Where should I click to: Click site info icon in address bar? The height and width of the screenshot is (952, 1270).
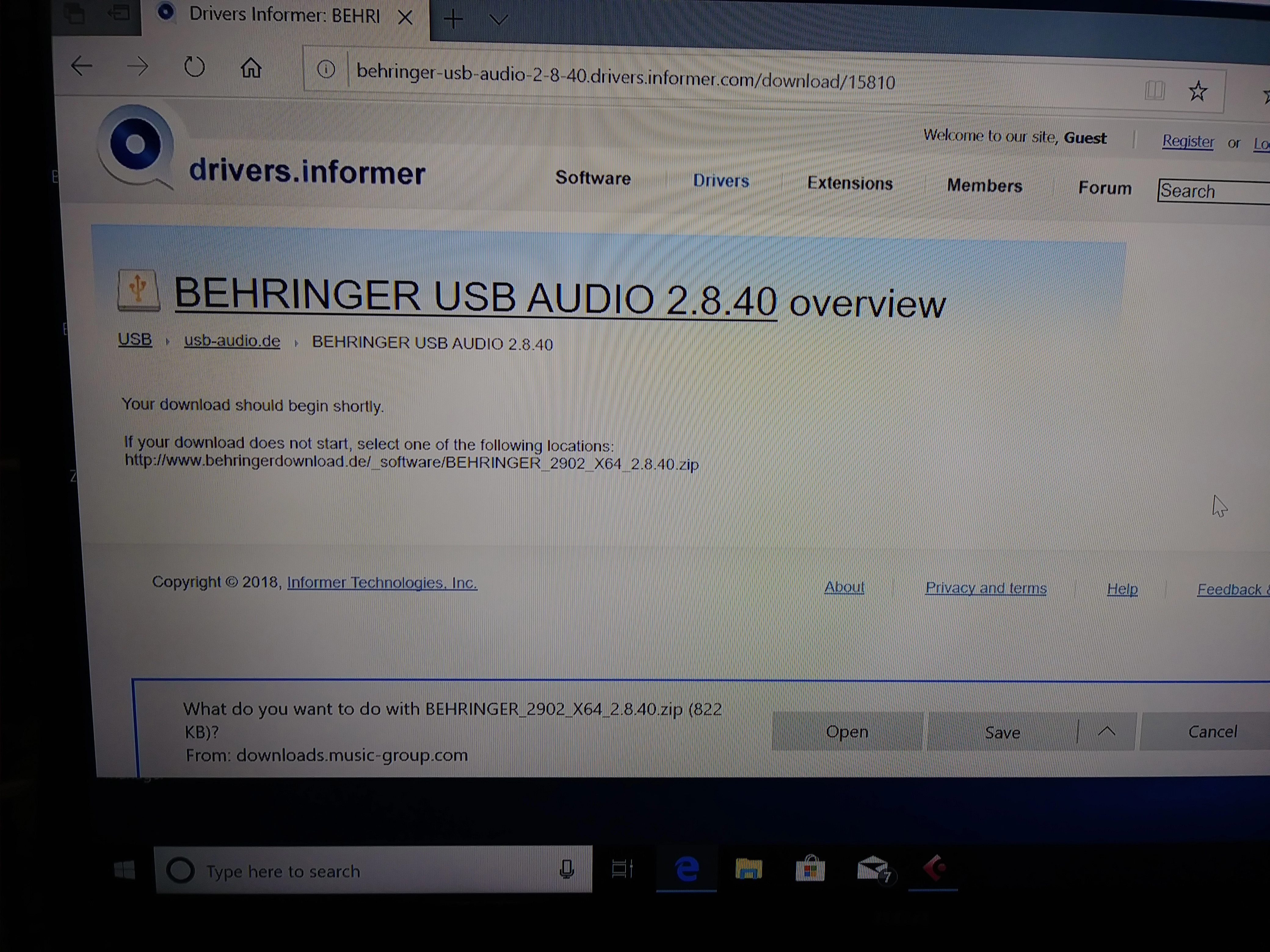(x=326, y=70)
